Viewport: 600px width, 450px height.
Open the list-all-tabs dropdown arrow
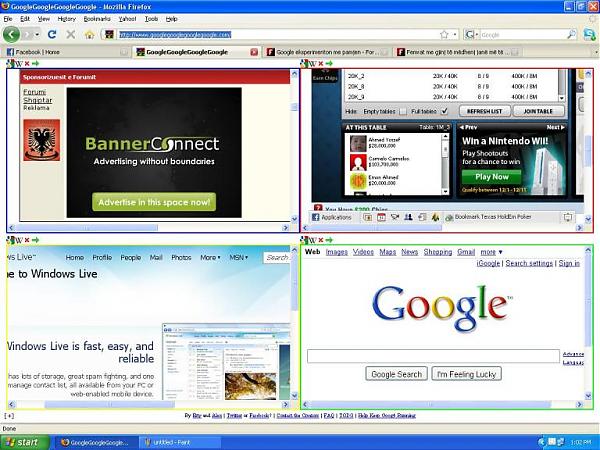[596, 52]
